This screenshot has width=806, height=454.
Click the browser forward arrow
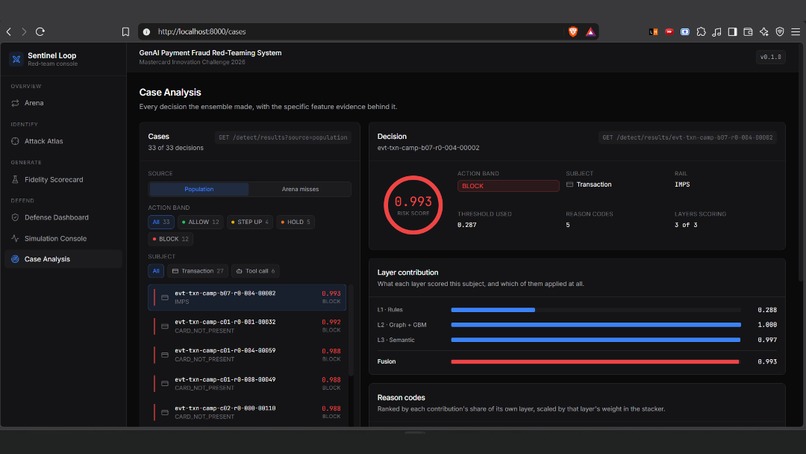24,32
